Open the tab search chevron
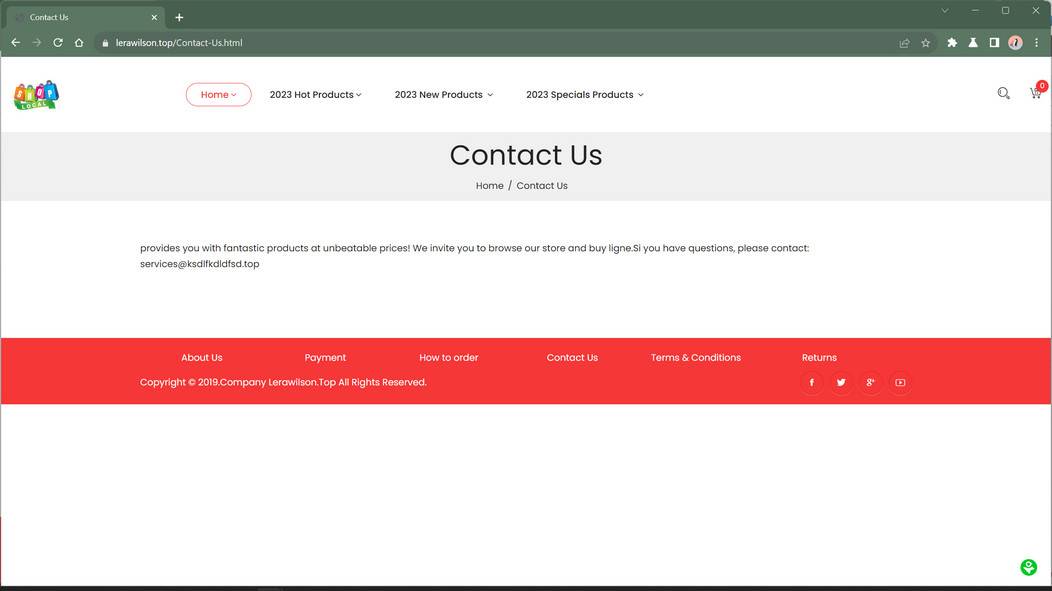The width and height of the screenshot is (1052, 591). coord(945,11)
